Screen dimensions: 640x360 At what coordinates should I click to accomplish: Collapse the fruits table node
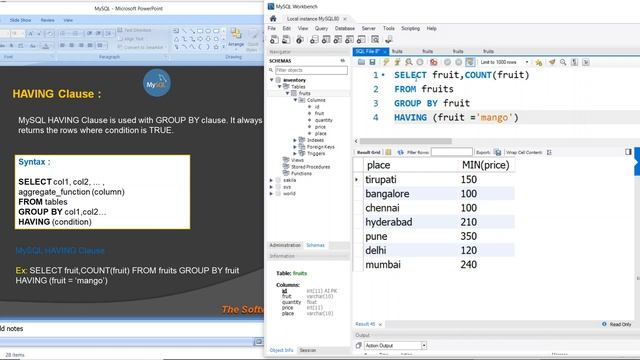pyautogui.click(x=287, y=93)
